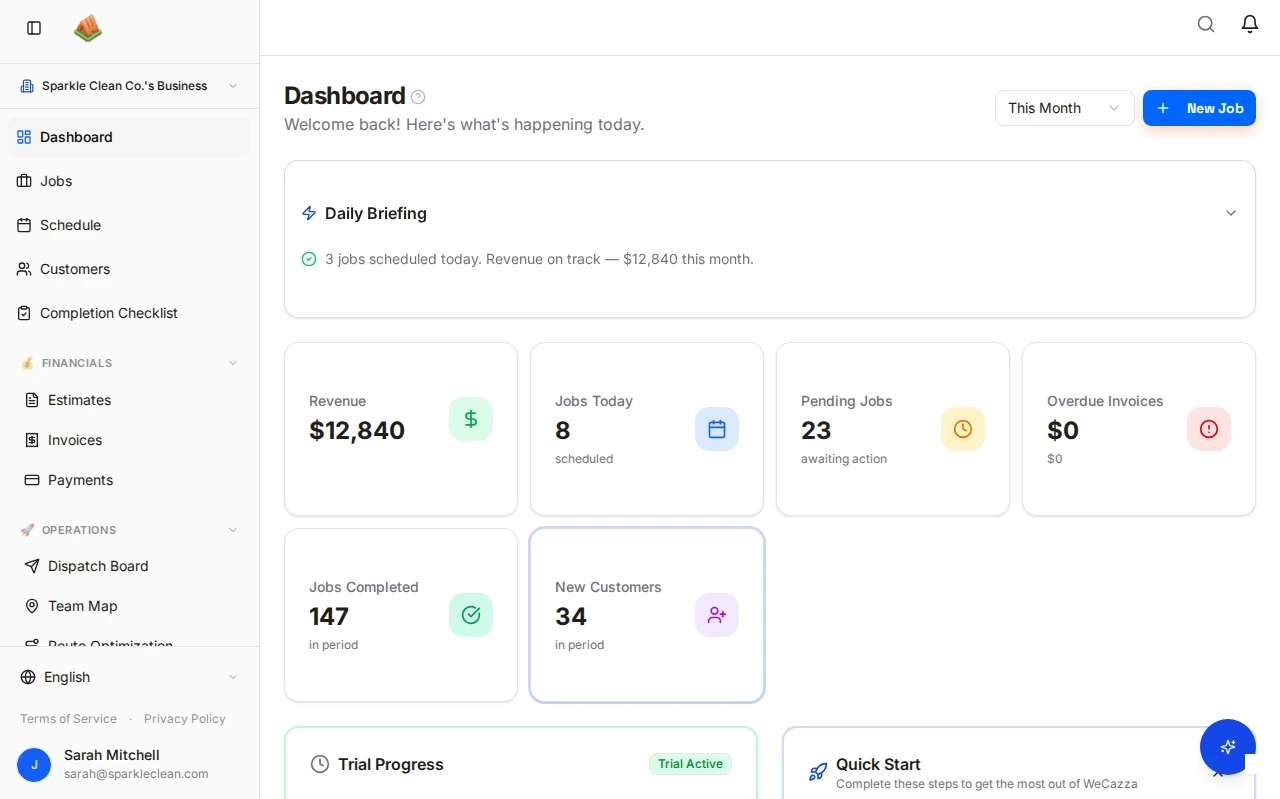The height and width of the screenshot is (799, 1280).
Task: Open search from the top bar
Action: coord(1206,24)
